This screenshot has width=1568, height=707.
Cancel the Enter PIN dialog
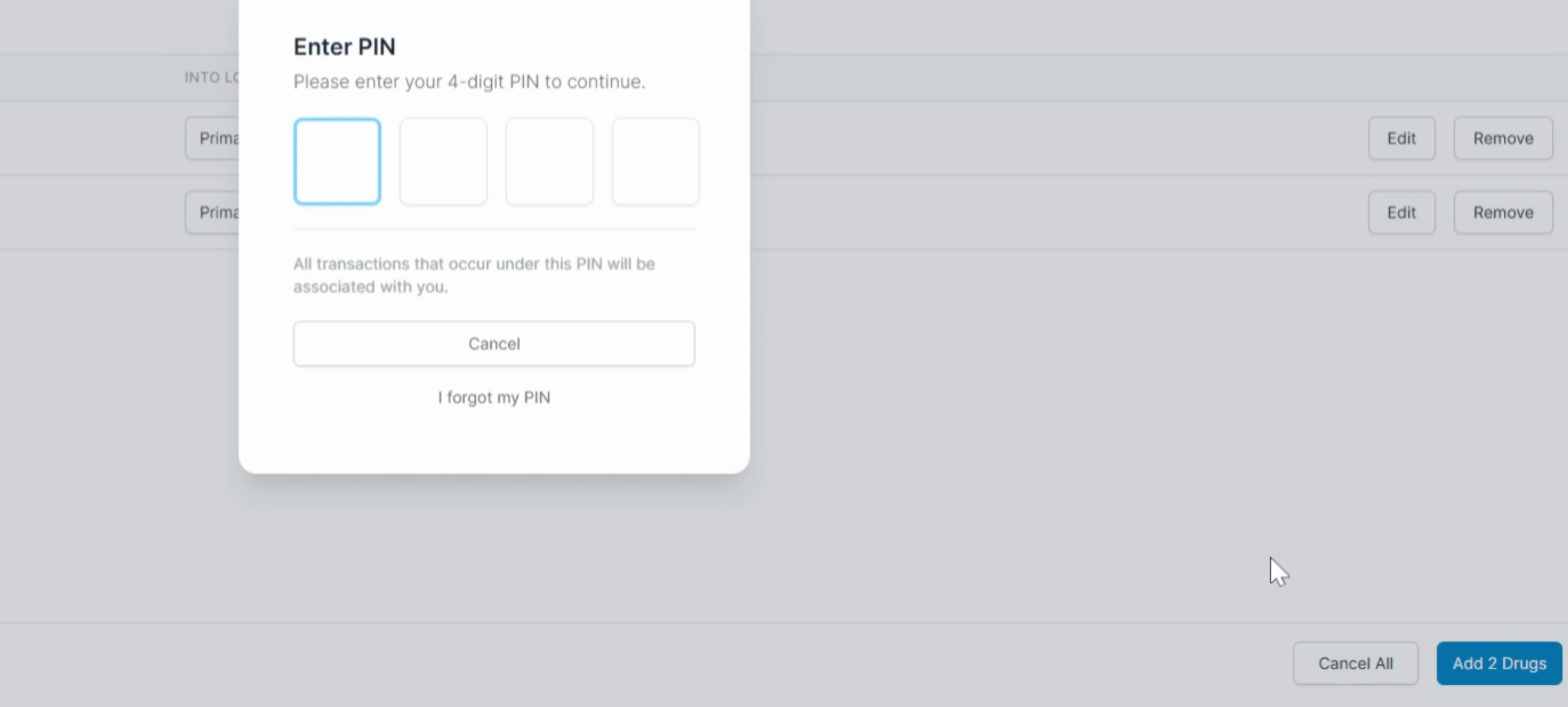point(494,344)
